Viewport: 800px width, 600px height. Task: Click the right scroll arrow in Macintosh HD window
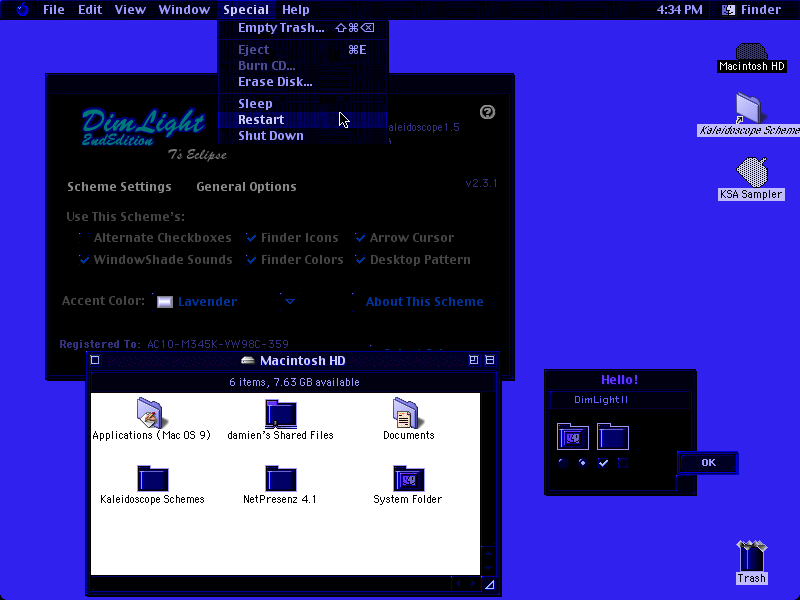[x=473, y=584]
